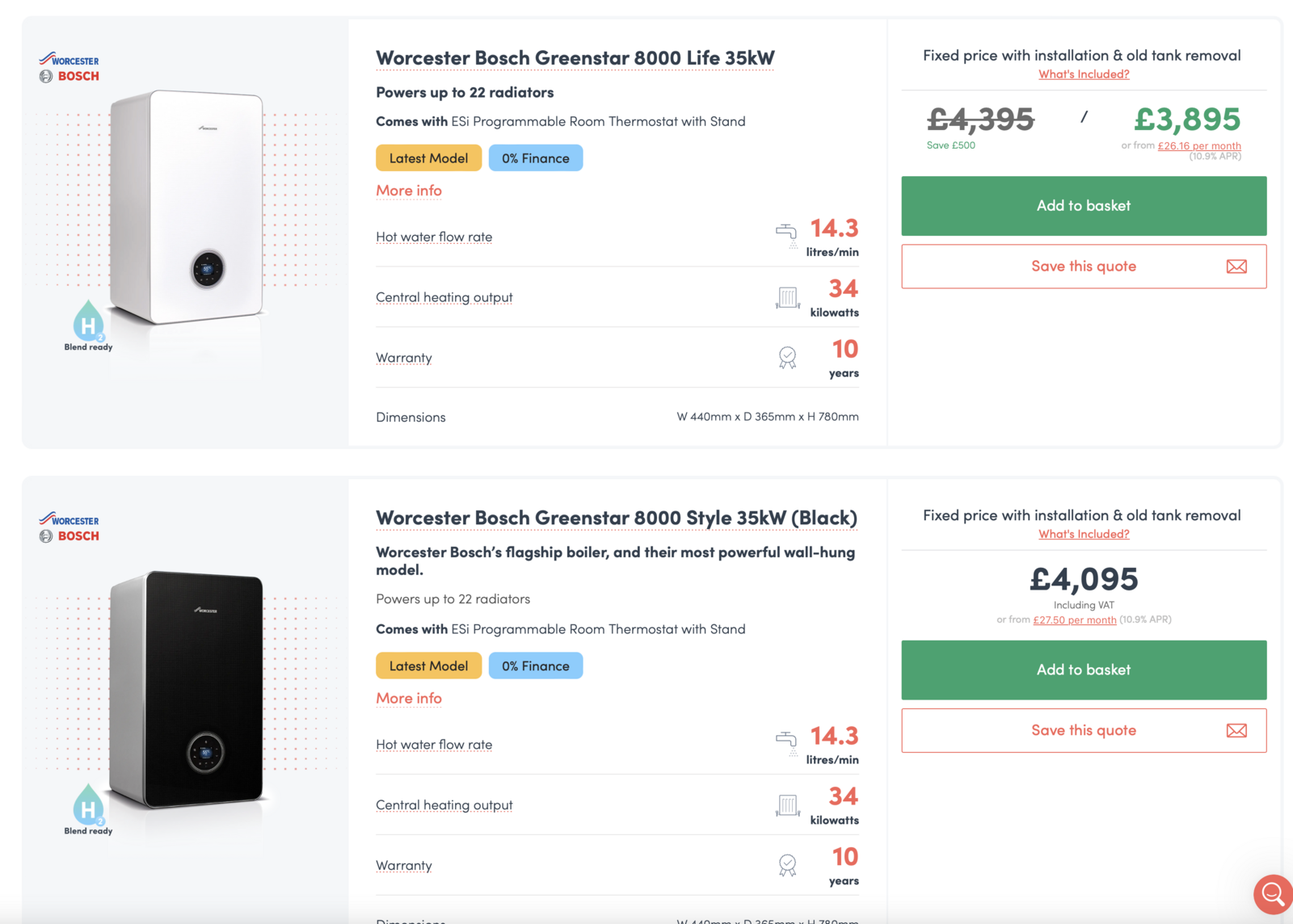Viewport: 1293px width, 924px height.
Task: Click radiator icon in Style Black card
Action: [788, 805]
